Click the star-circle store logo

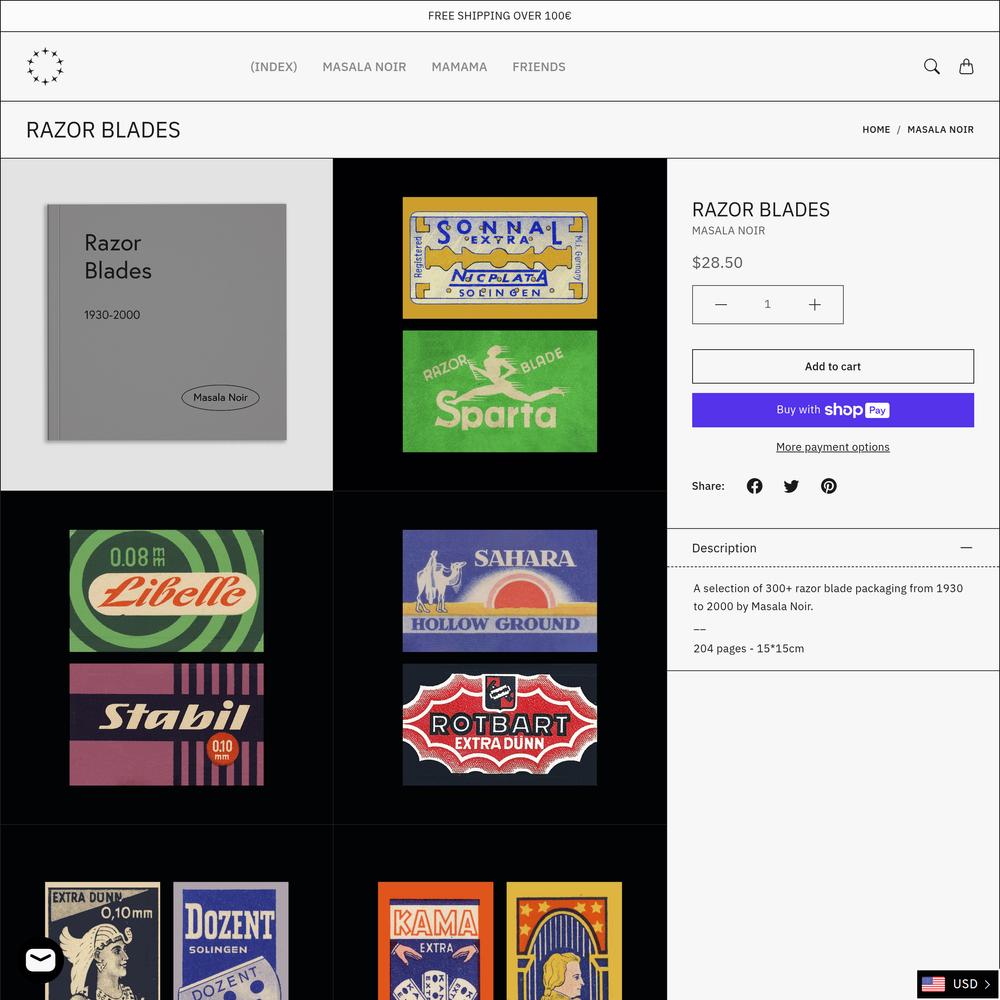[x=45, y=66]
